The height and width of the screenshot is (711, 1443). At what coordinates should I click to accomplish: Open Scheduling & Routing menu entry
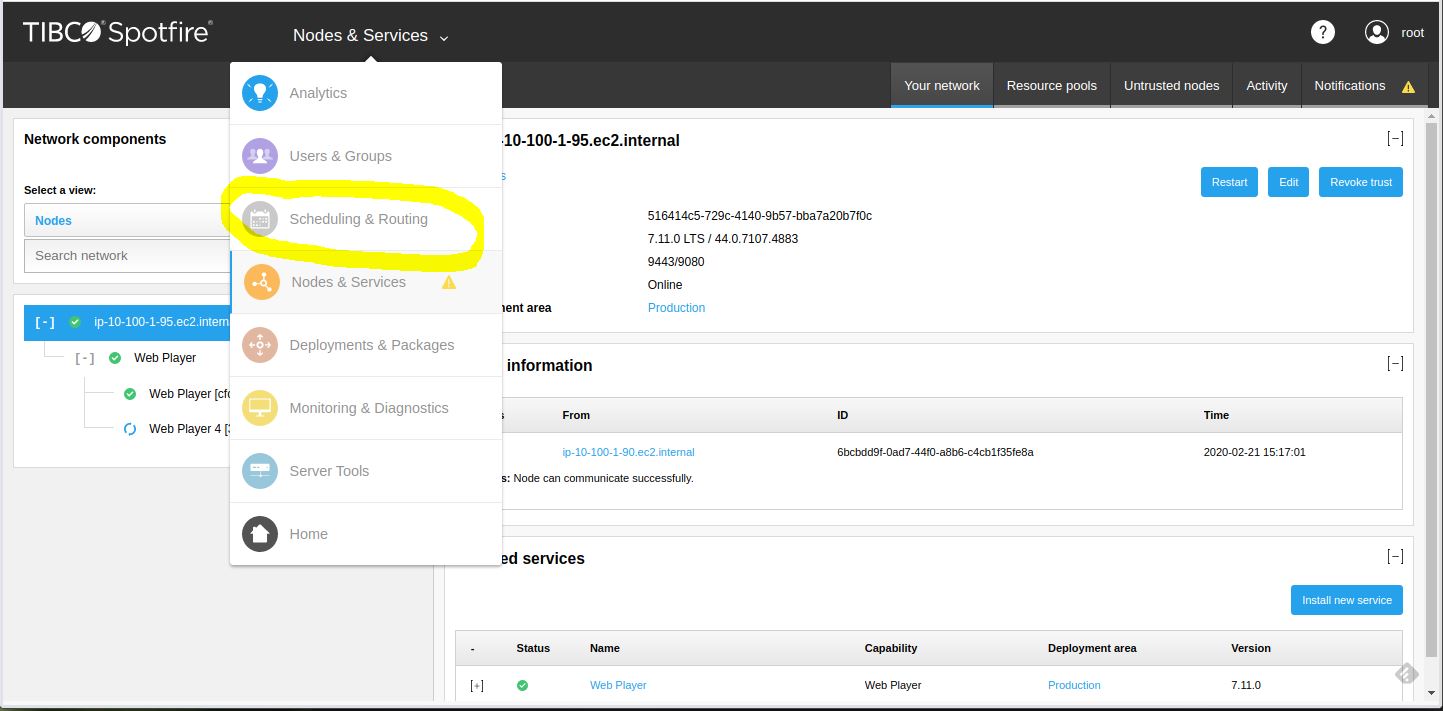[x=366, y=219]
